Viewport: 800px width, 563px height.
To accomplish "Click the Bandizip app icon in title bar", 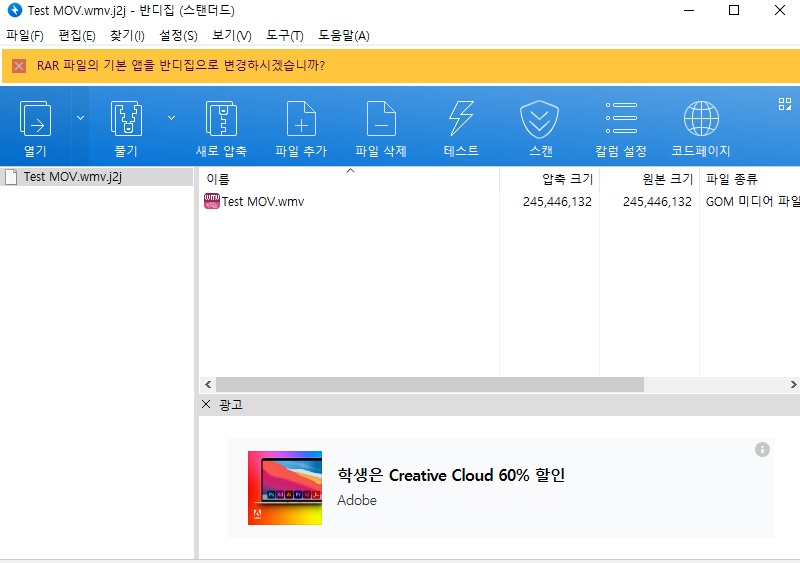I will click(15, 10).
